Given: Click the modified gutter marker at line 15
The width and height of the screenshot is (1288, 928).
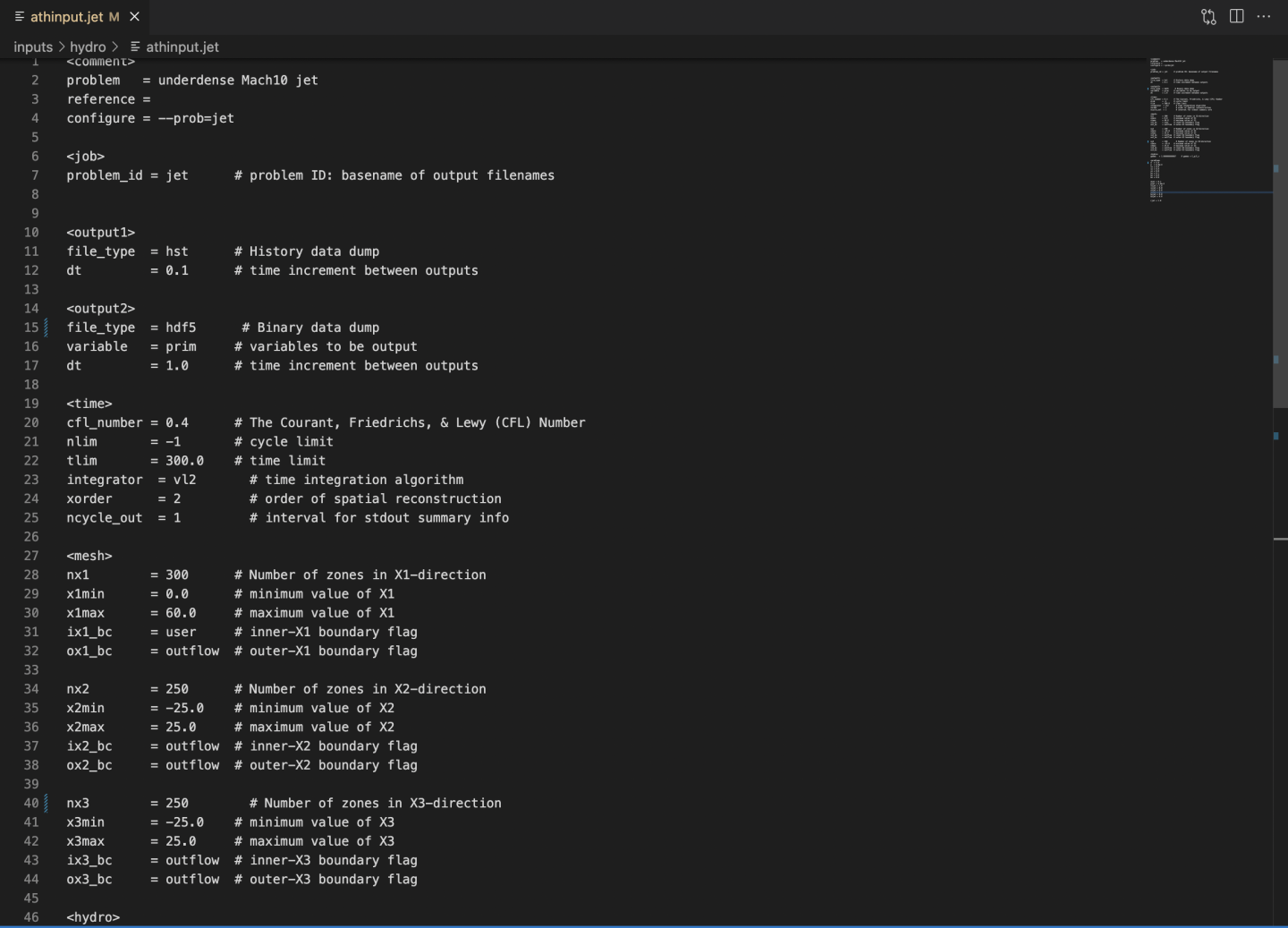Looking at the screenshot, I should click(x=47, y=328).
